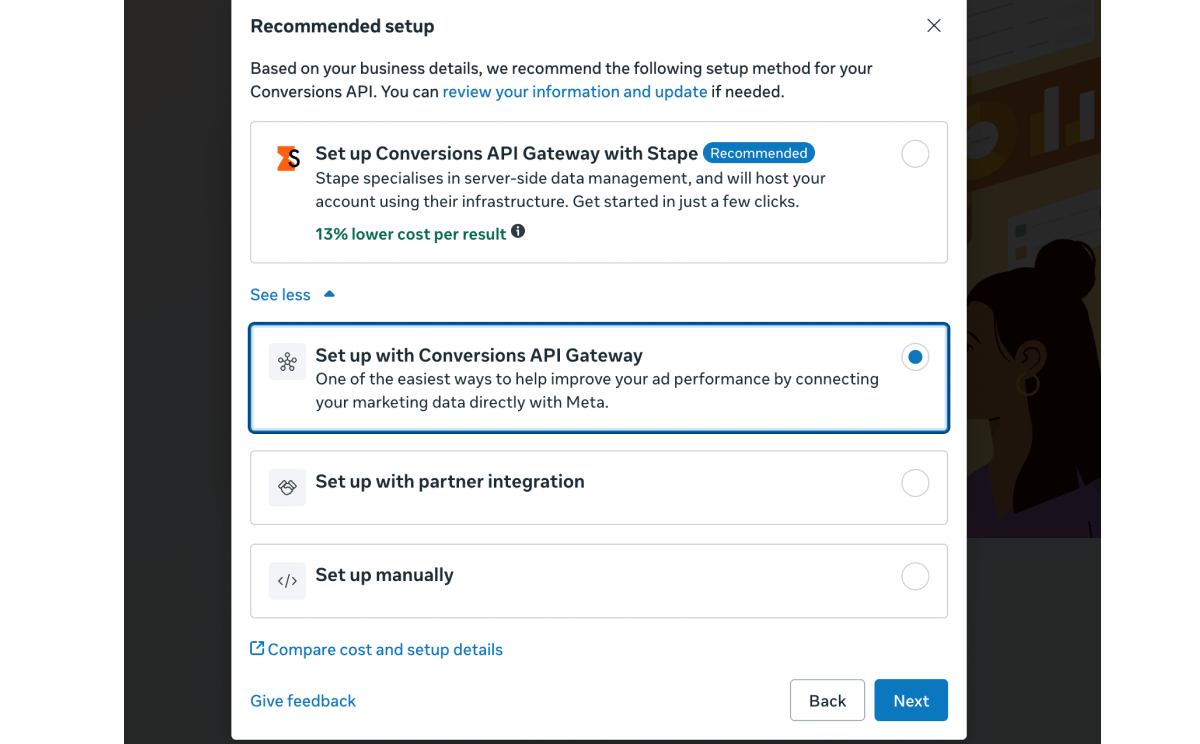Click the See less text link

pyautogui.click(x=280, y=295)
